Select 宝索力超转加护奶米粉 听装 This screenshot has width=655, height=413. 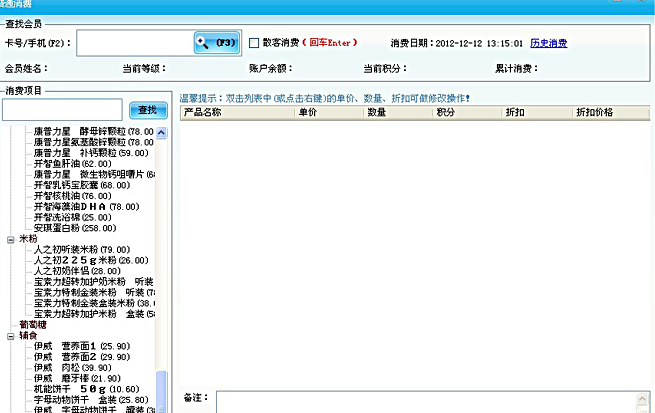pos(94,282)
